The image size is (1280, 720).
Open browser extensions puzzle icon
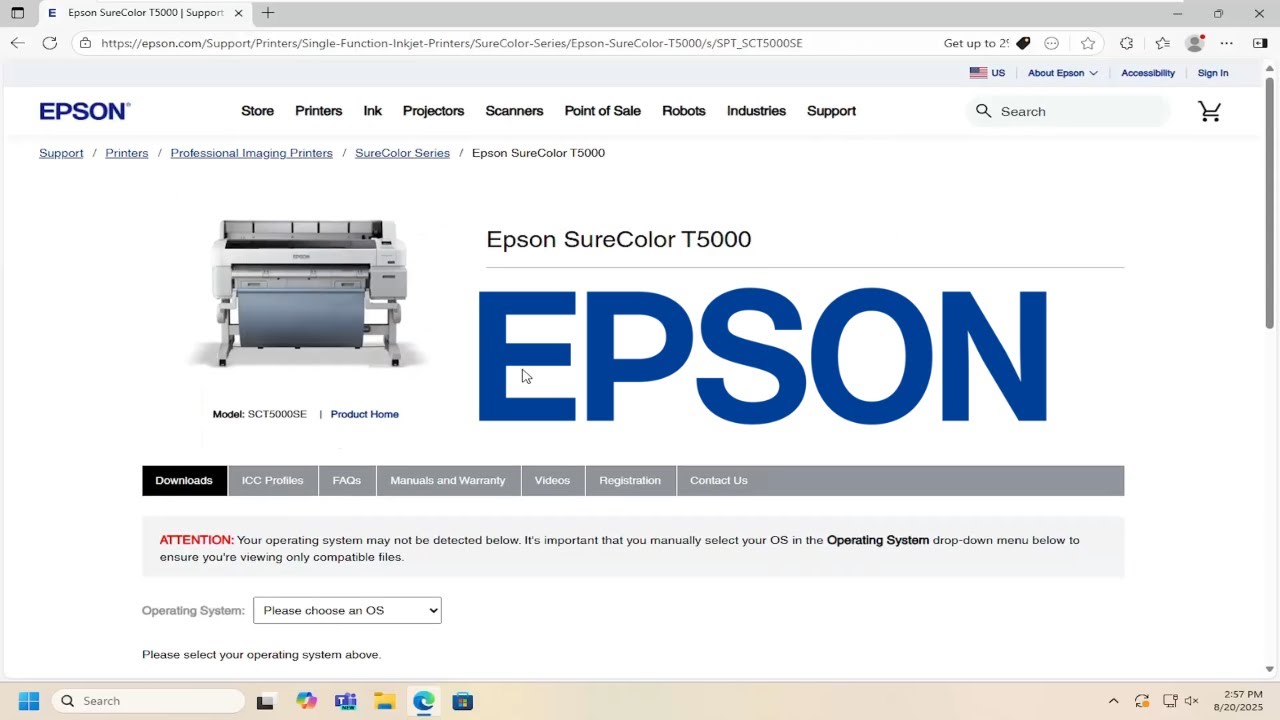click(1126, 43)
